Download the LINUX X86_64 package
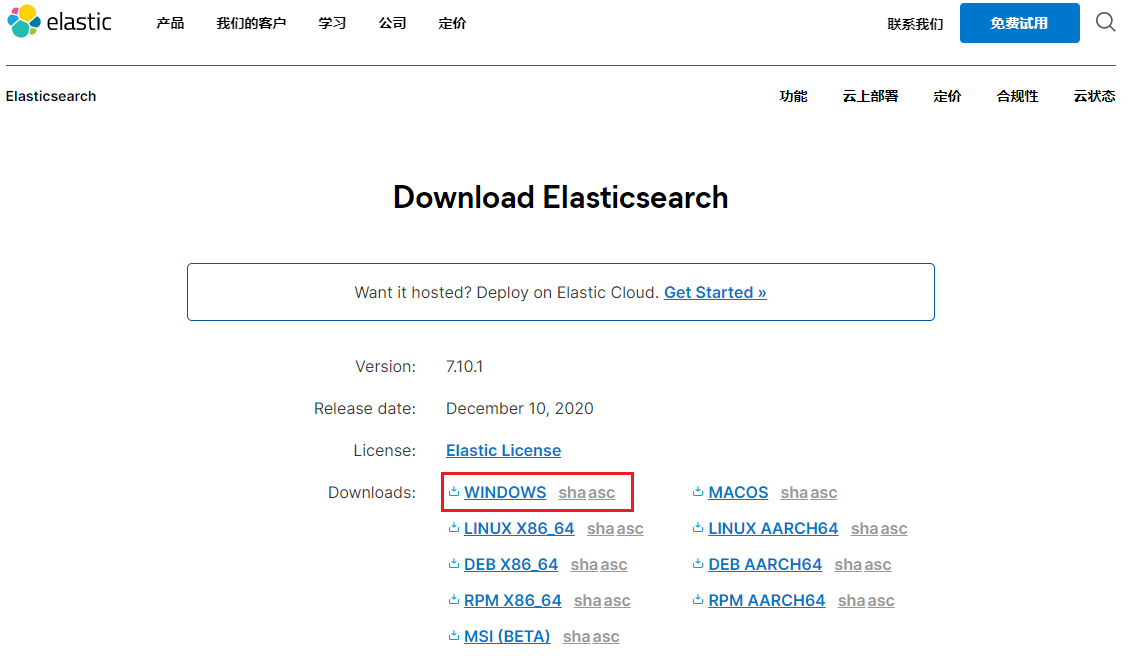Screen dimensions: 1147x663 tap(519, 528)
